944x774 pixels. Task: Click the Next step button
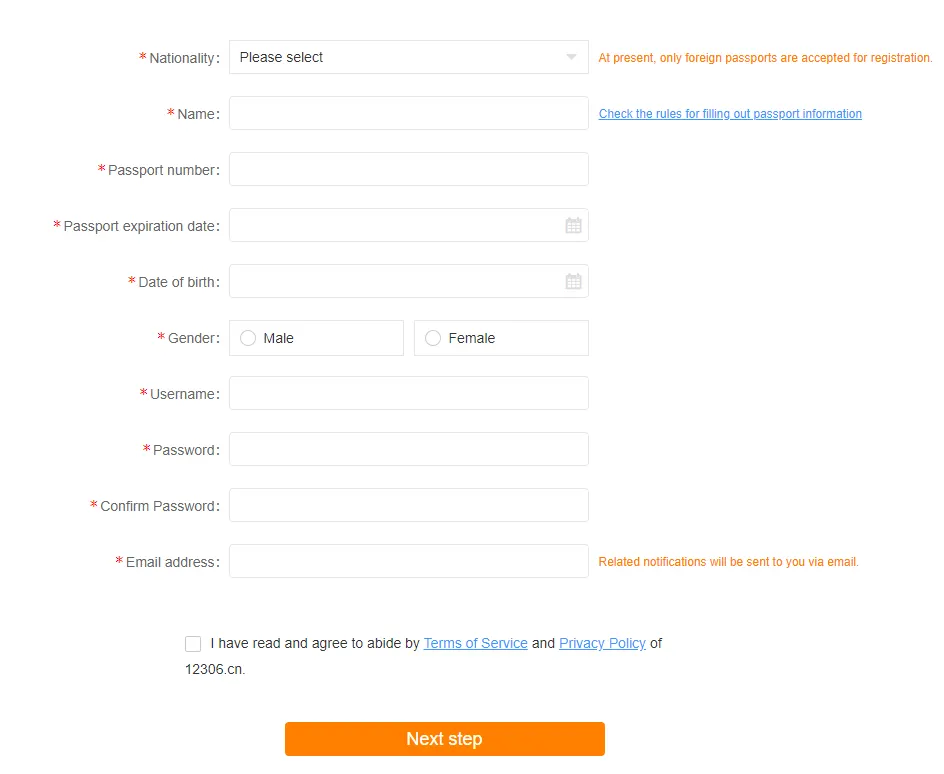[x=444, y=739]
